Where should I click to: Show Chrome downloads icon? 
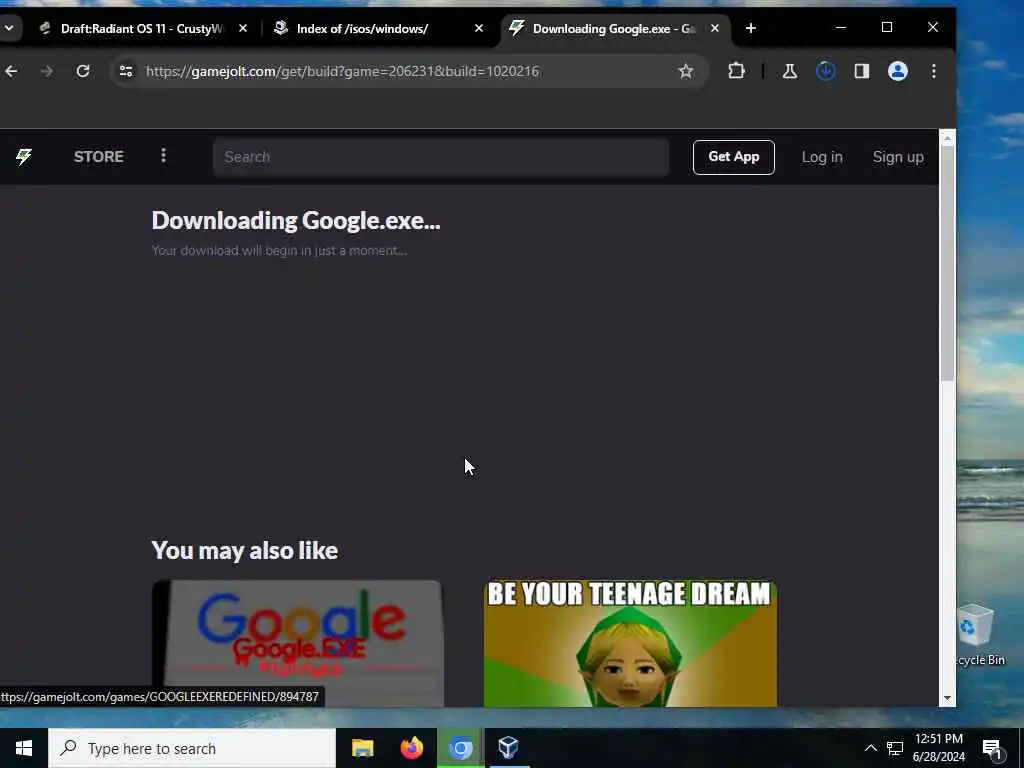825,71
